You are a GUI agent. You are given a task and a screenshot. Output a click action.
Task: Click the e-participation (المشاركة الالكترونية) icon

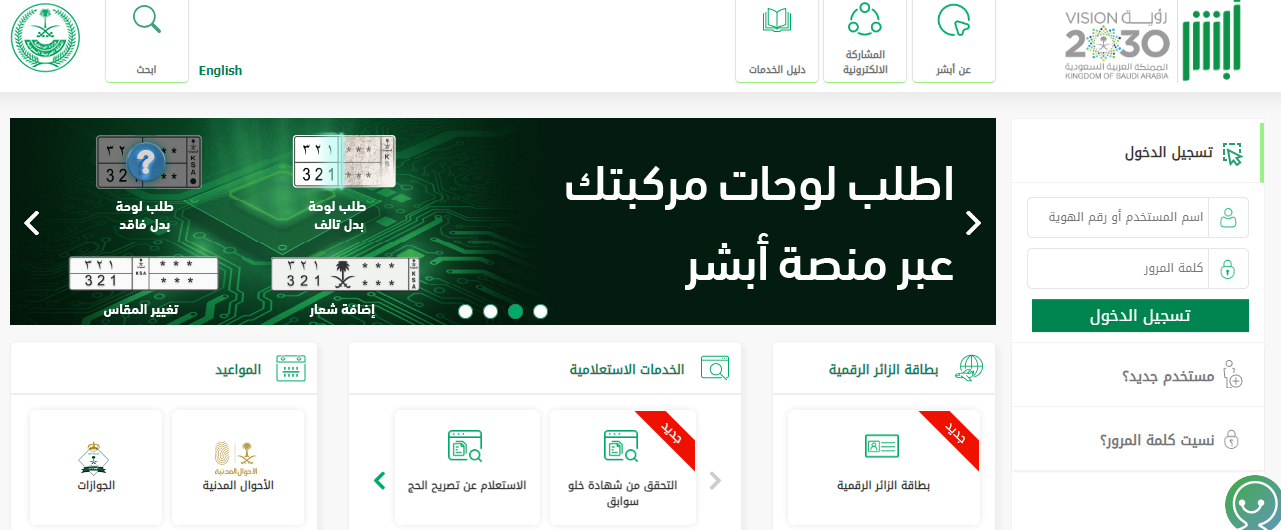pos(865,19)
